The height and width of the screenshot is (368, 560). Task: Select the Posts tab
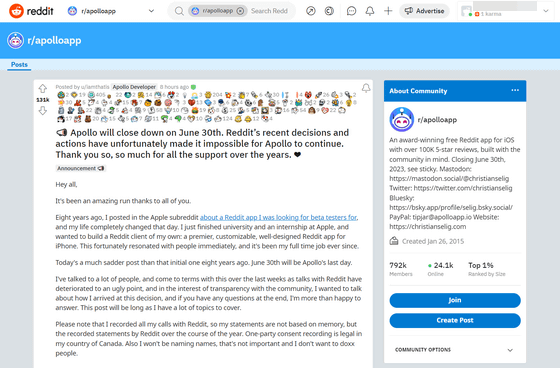pos(19,65)
